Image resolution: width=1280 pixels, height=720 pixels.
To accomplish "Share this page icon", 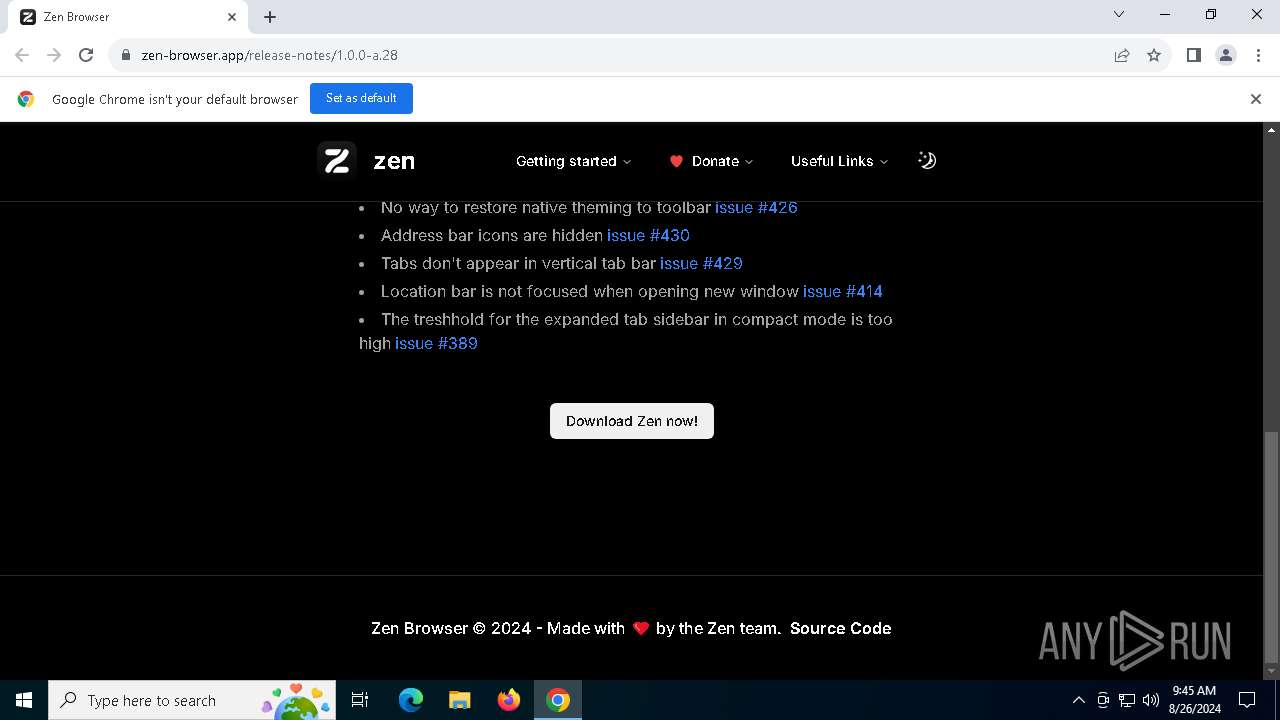I will pyautogui.click(x=1122, y=55).
